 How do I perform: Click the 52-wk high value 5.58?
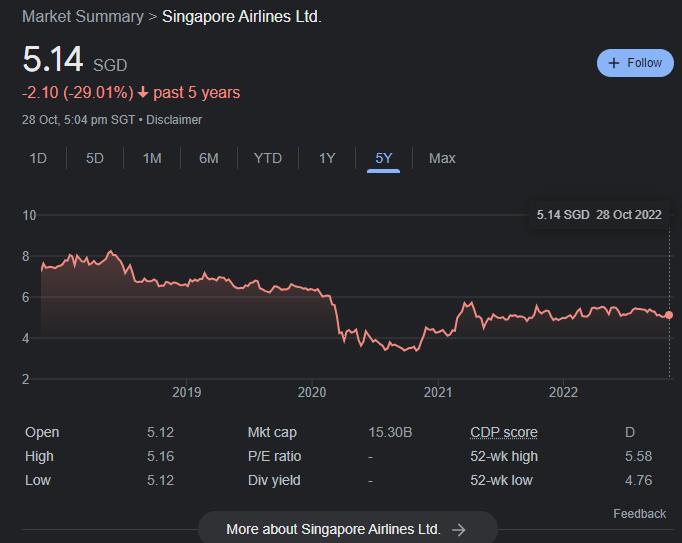pyautogui.click(x=639, y=456)
